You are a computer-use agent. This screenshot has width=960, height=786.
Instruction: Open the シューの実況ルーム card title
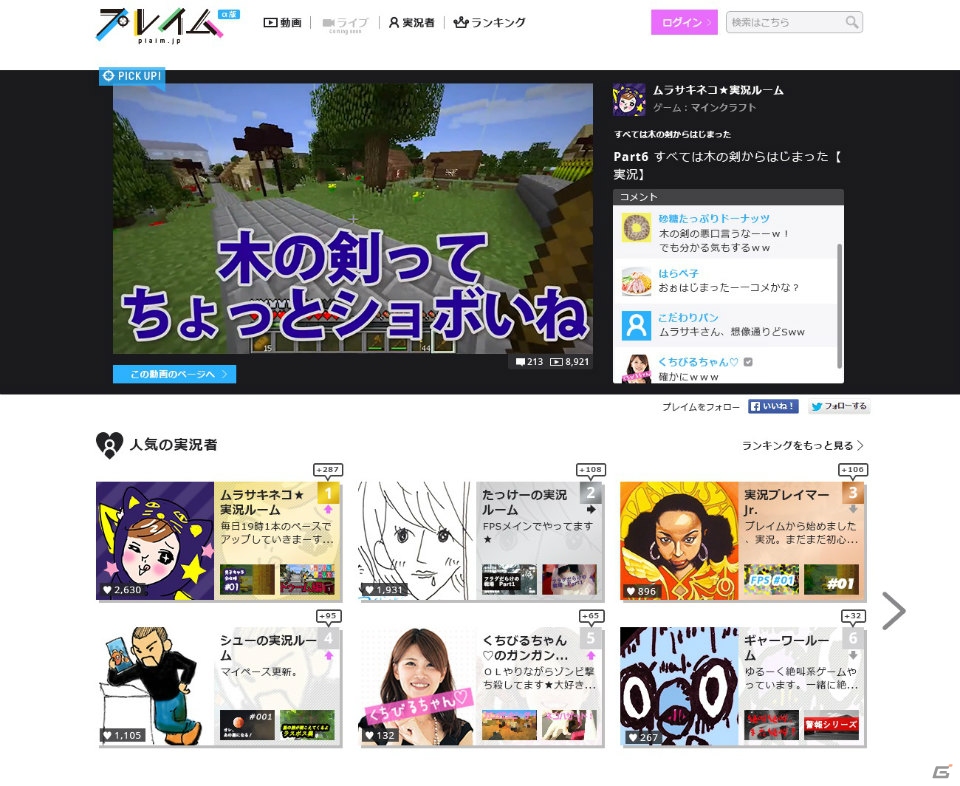268,648
